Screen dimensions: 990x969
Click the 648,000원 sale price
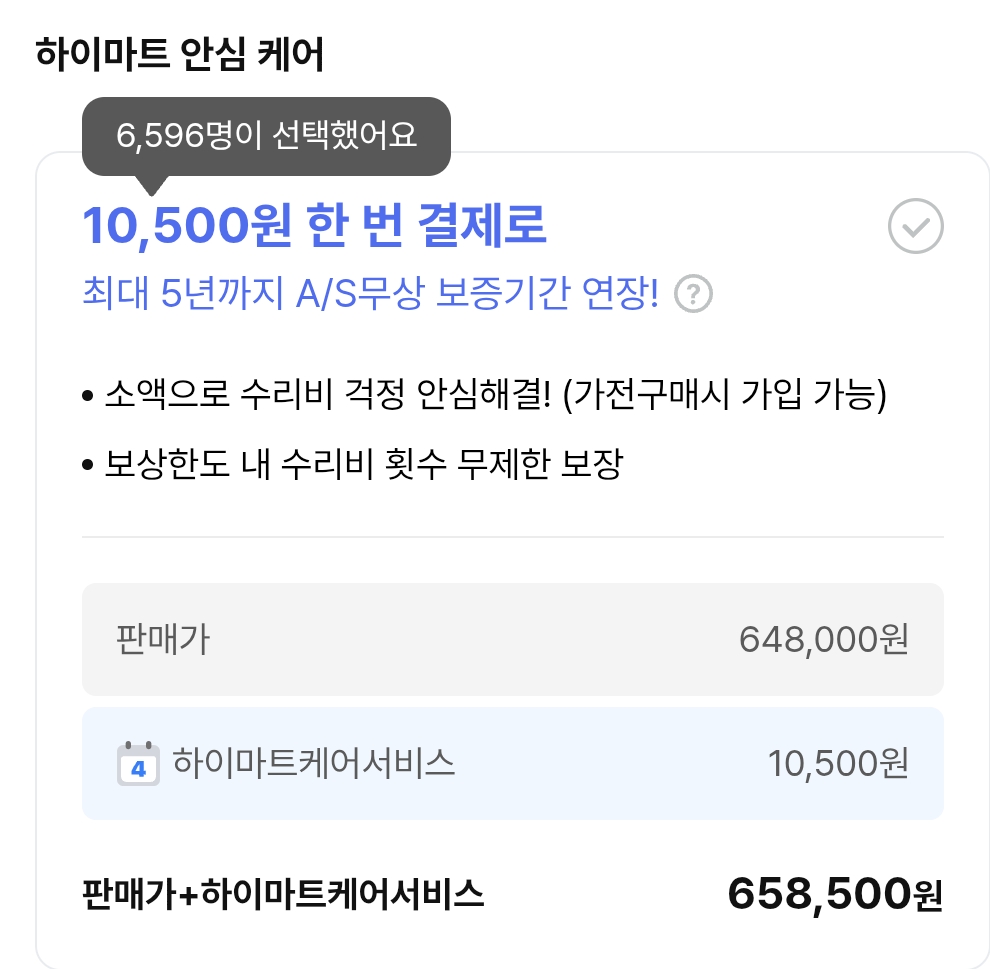point(823,639)
